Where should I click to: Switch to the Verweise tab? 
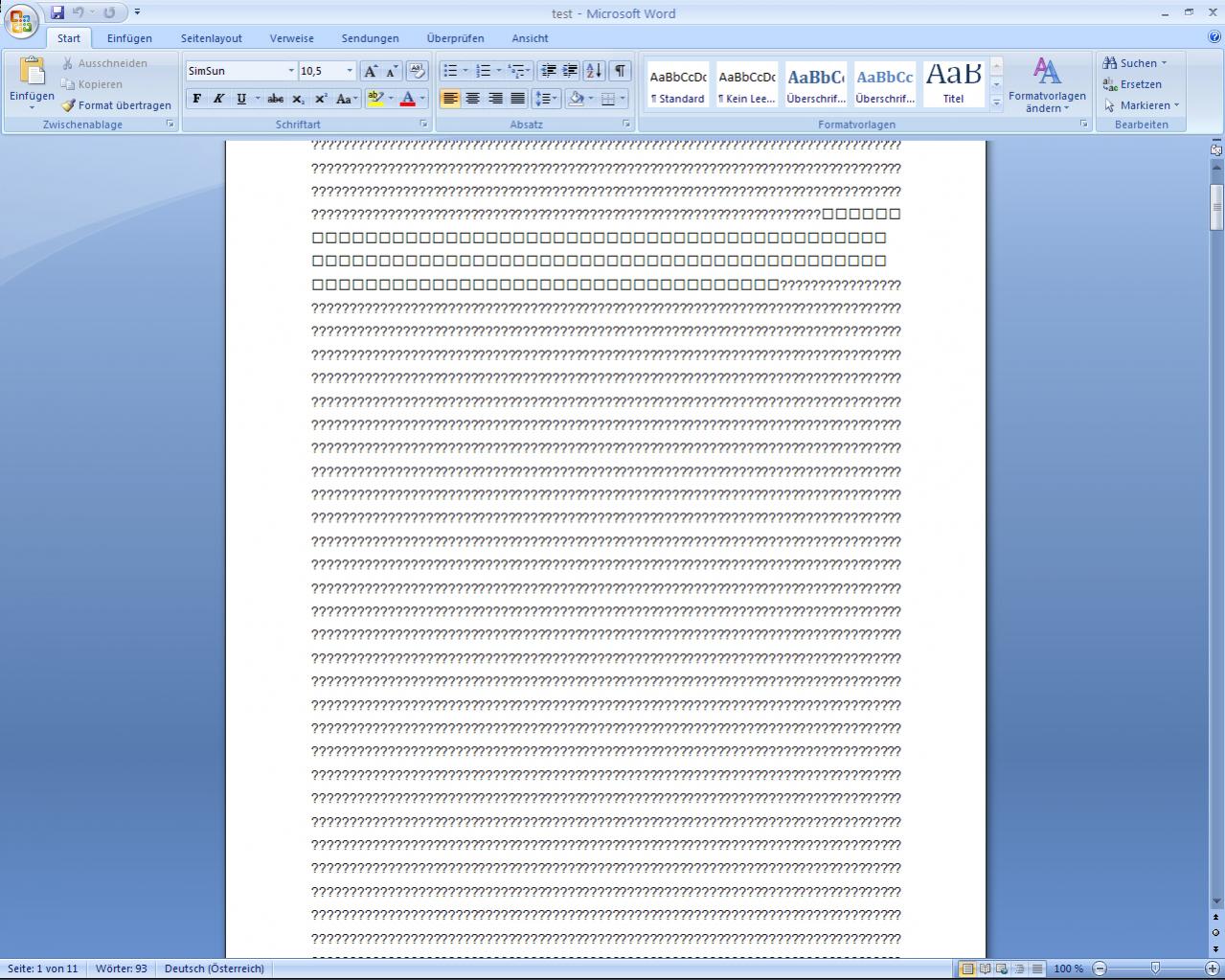tap(292, 38)
